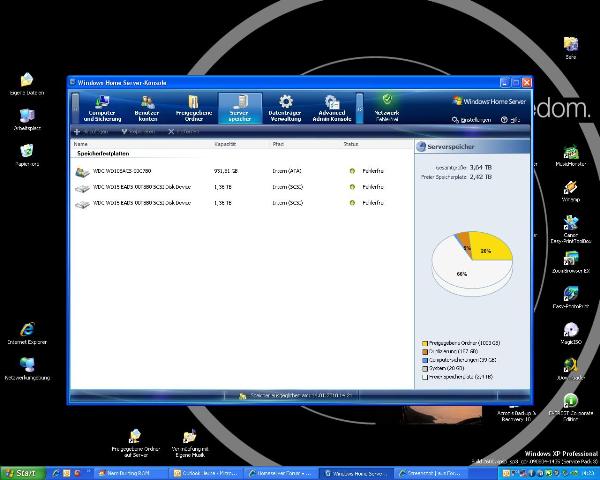Launch Internet Explorer from the Quick Launch bar
Viewport: 600px width, 480px height.
click(x=56, y=473)
